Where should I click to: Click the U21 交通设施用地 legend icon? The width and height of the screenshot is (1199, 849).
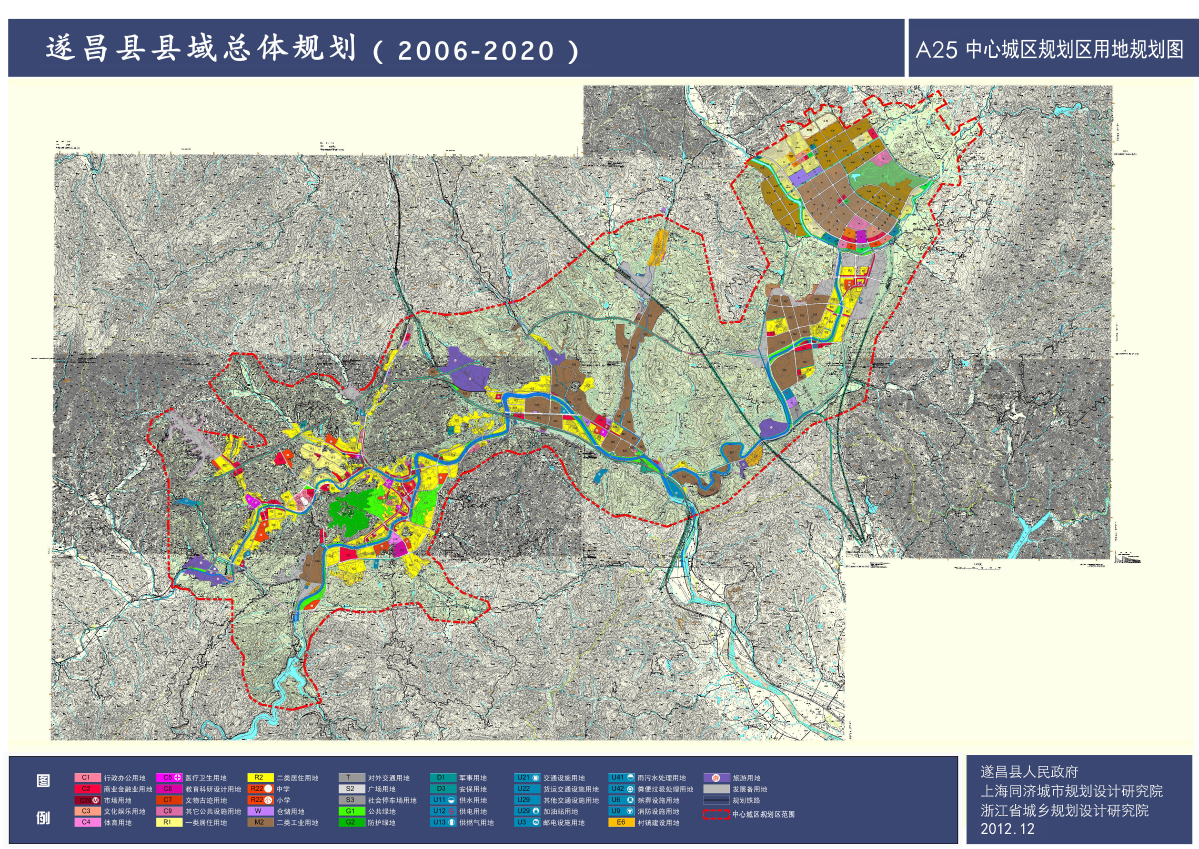527,778
